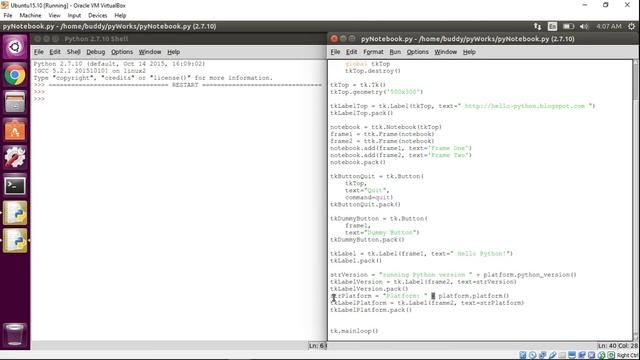The image size is (640, 360).
Task: Click the 'Ln: 40 Col: 28' editor status
Action: [x=617, y=346]
